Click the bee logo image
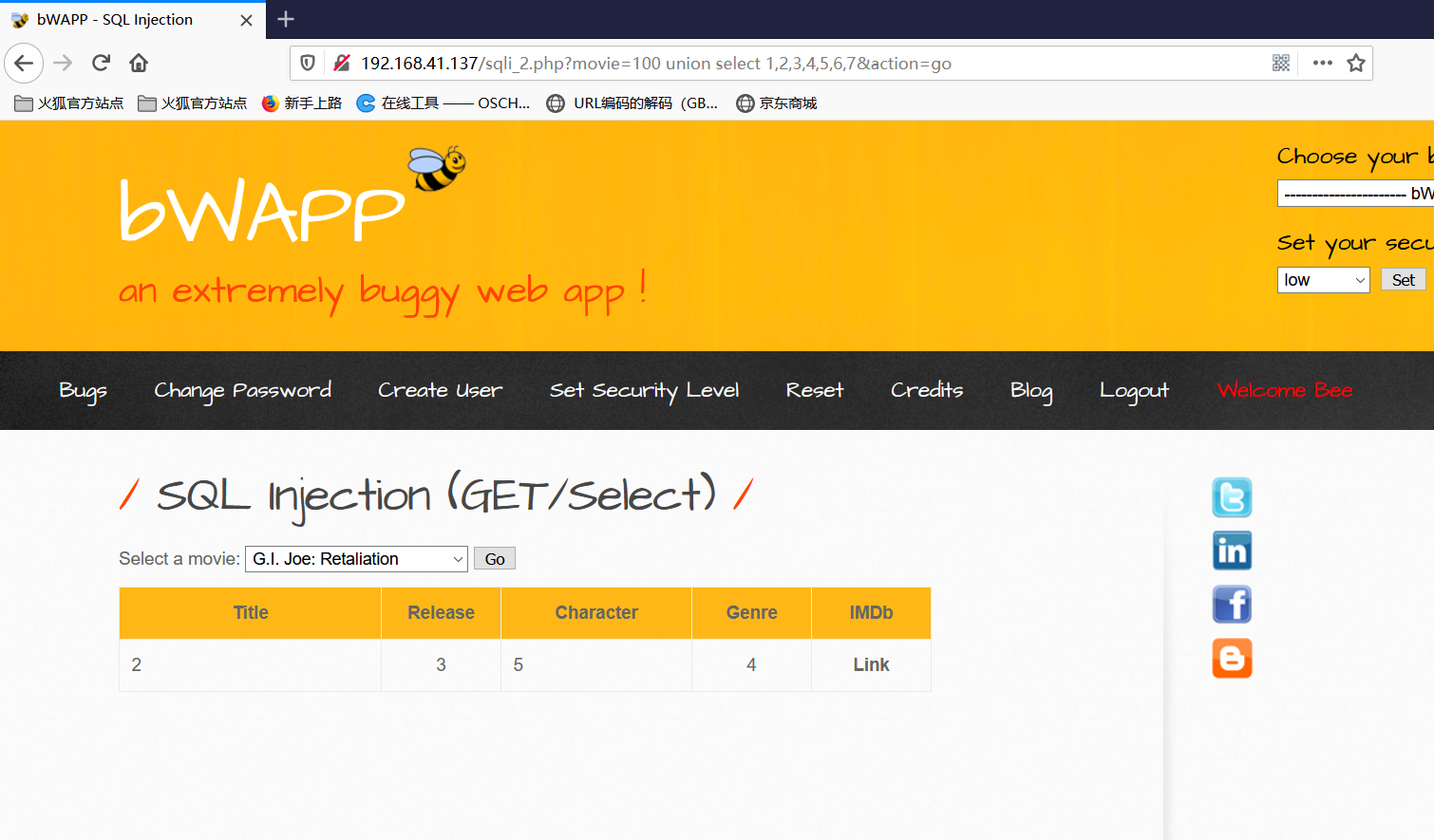 (x=437, y=168)
